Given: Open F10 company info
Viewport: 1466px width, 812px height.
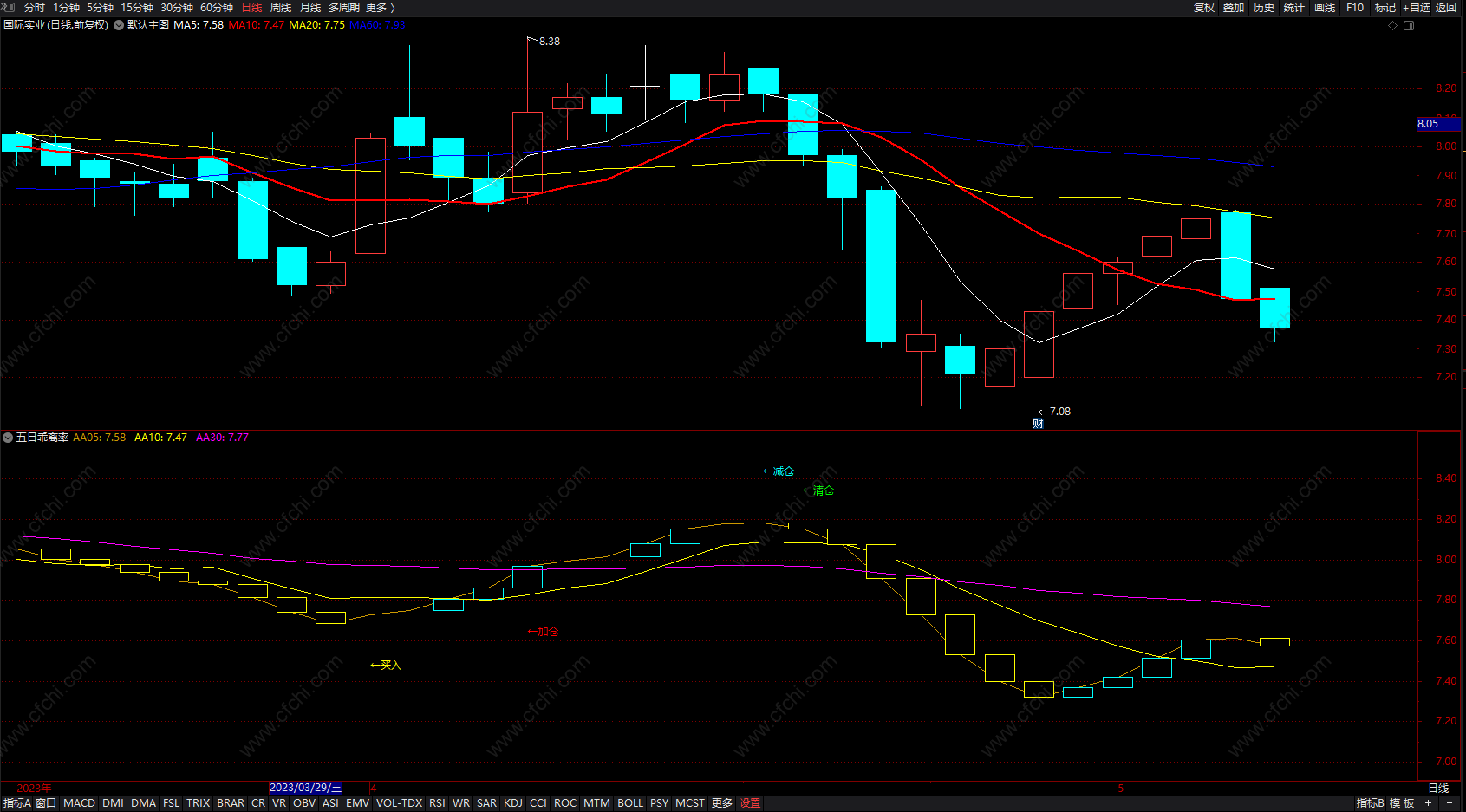Looking at the screenshot, I should pyautogui.click(x=1355, y=7).
